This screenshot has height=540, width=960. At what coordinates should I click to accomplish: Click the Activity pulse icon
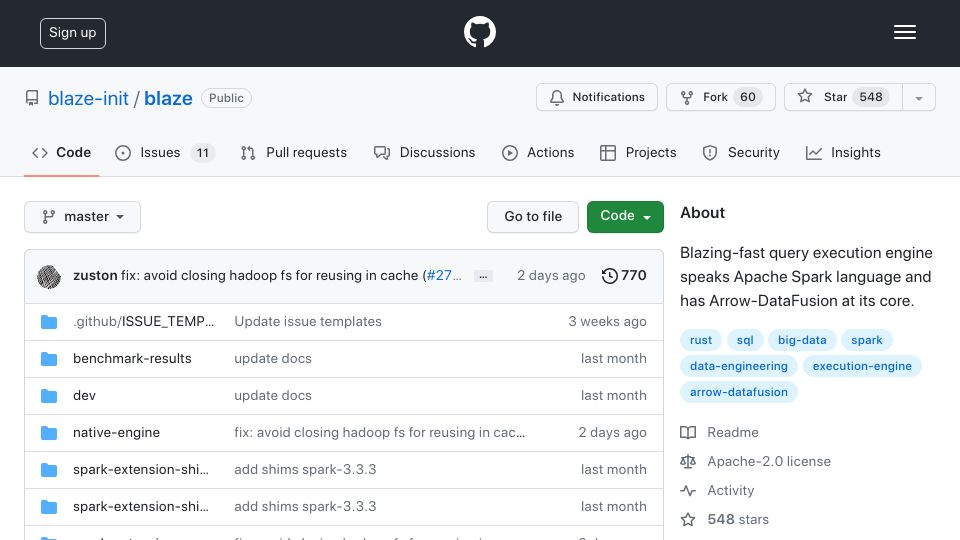tap(688, 490)
